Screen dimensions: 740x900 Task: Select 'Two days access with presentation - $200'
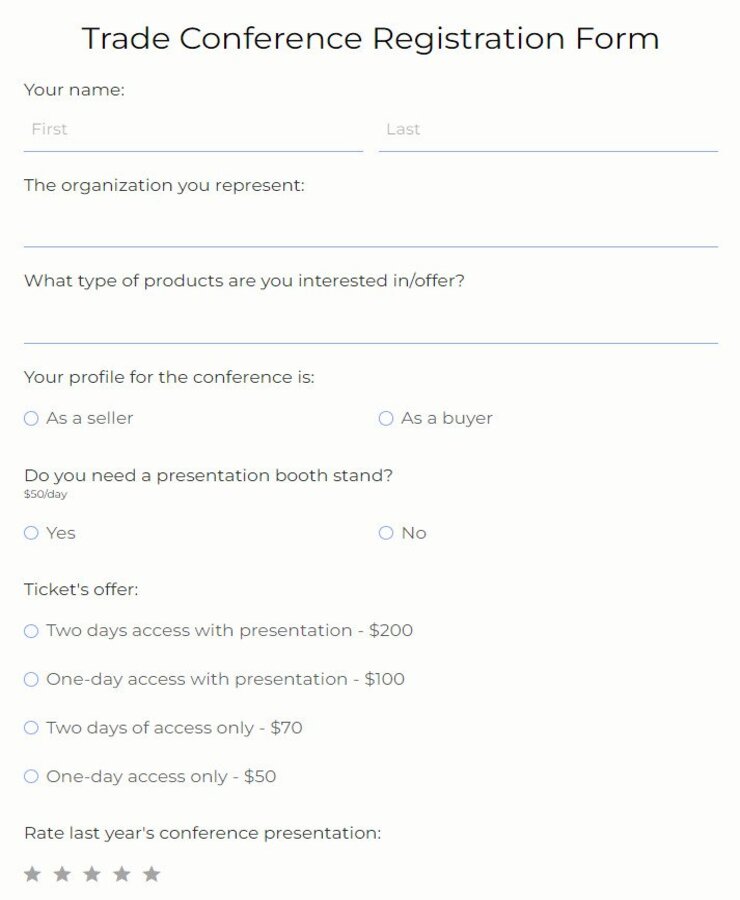click(x=31, y=631)
